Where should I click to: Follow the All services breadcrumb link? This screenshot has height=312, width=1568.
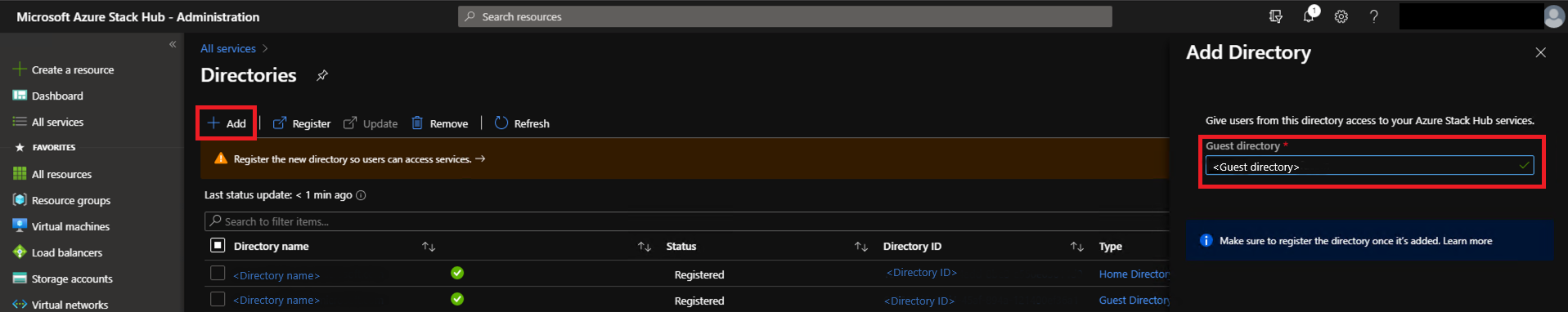click(228, 48)
